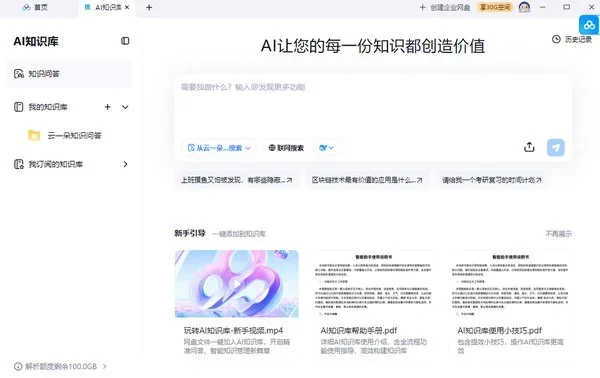
Task: Click the yellow folder icon of 云一朵知识问答
Action: click(34, 135)
